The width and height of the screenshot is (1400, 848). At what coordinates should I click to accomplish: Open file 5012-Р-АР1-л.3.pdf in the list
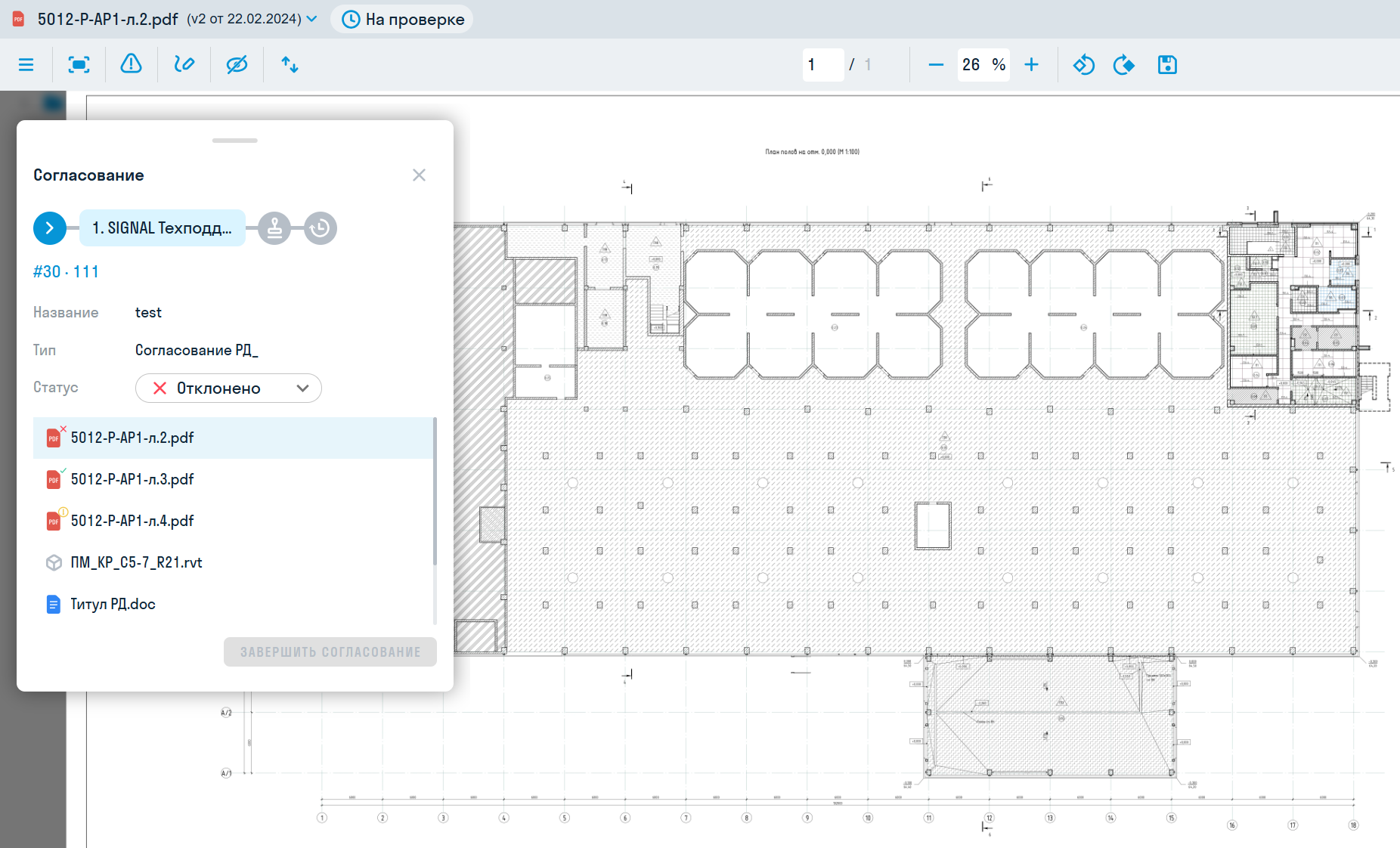(132, 479)
